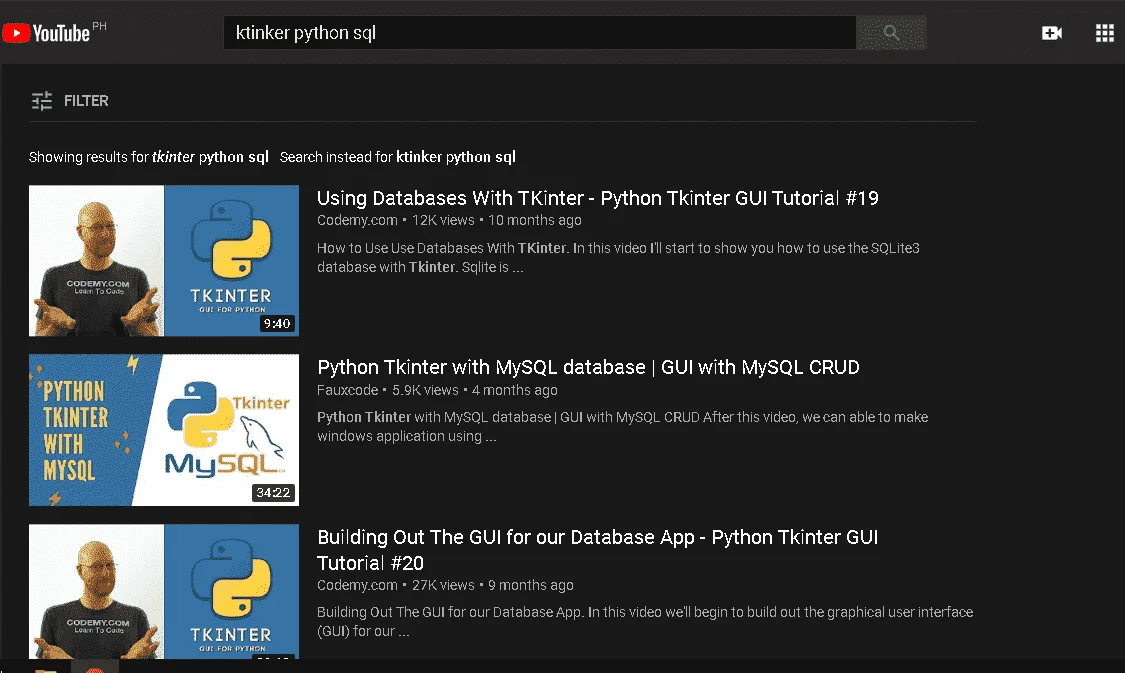Click the magnifier search button
This screenshot has height=673, width=1125.
pyautogui.click(x=891, y=32)
